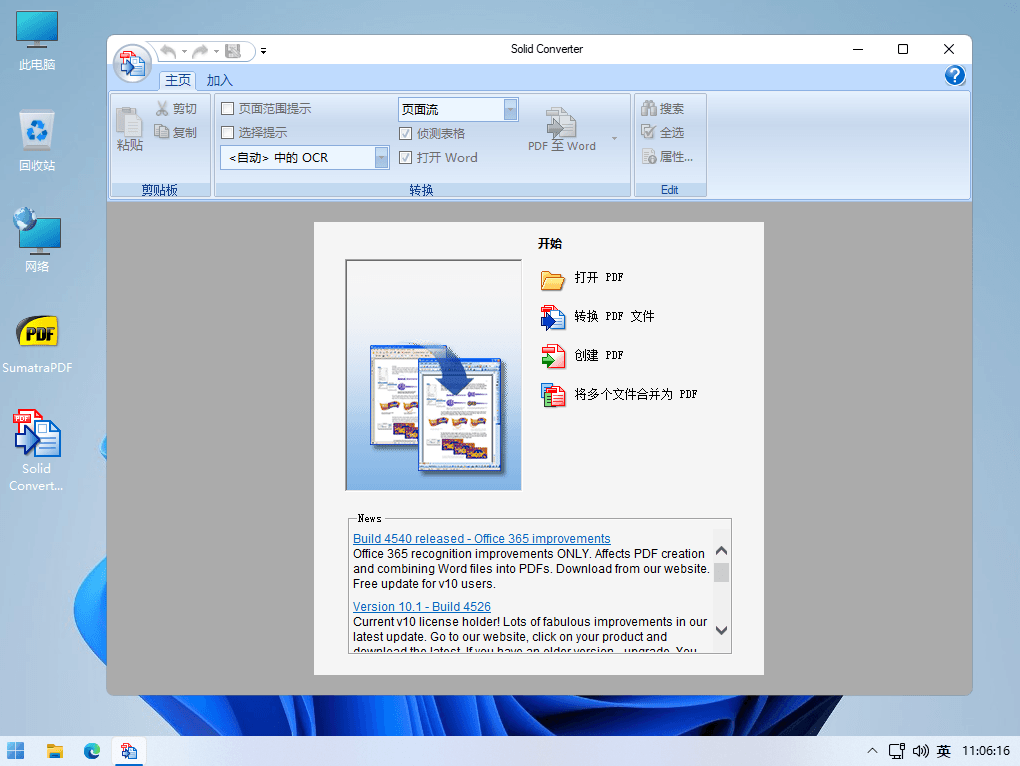
Task: Switch to the 主页 ribbon tab
Action: click(178, 80)
